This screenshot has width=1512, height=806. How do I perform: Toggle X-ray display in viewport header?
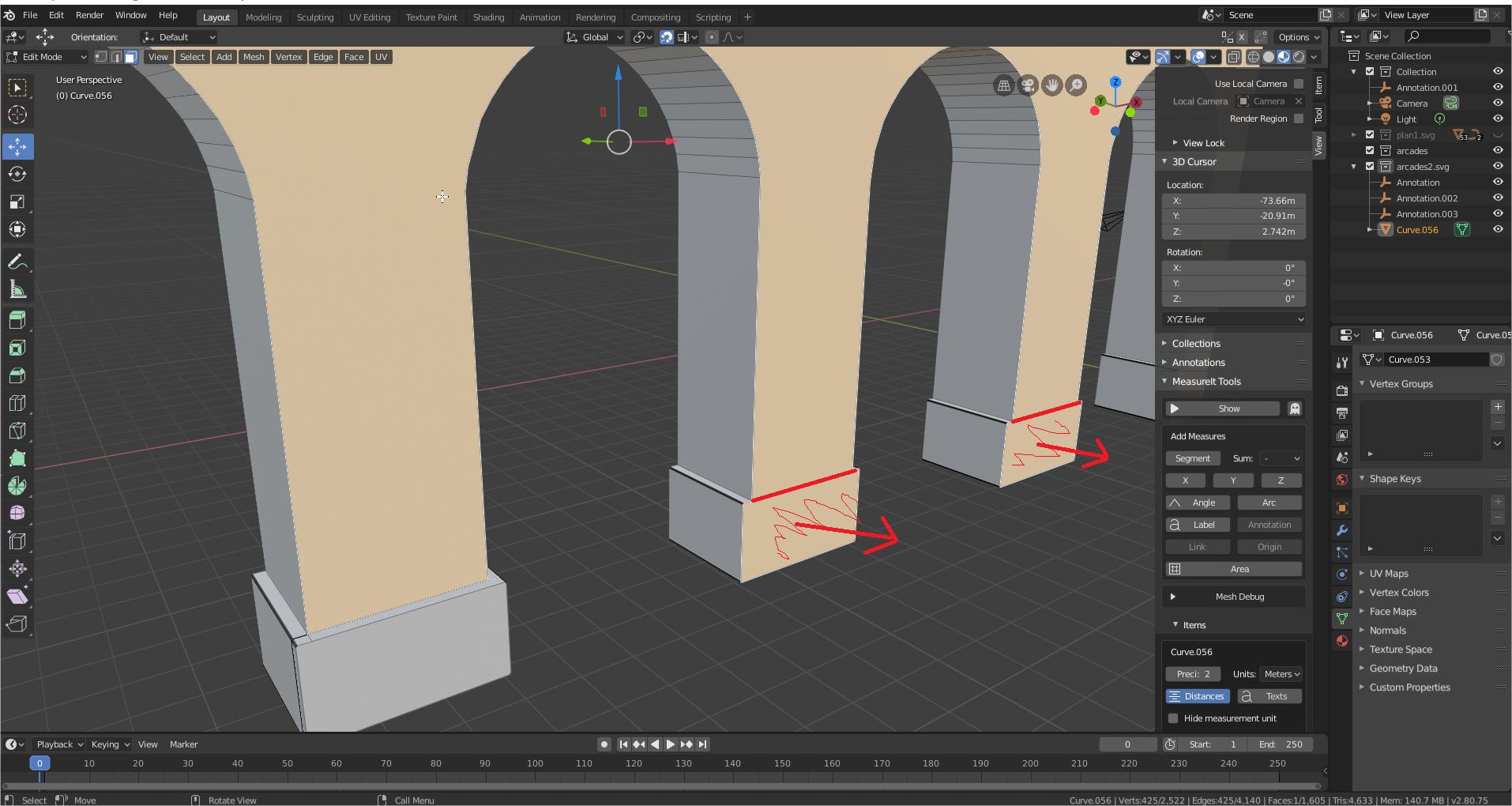1233,57
